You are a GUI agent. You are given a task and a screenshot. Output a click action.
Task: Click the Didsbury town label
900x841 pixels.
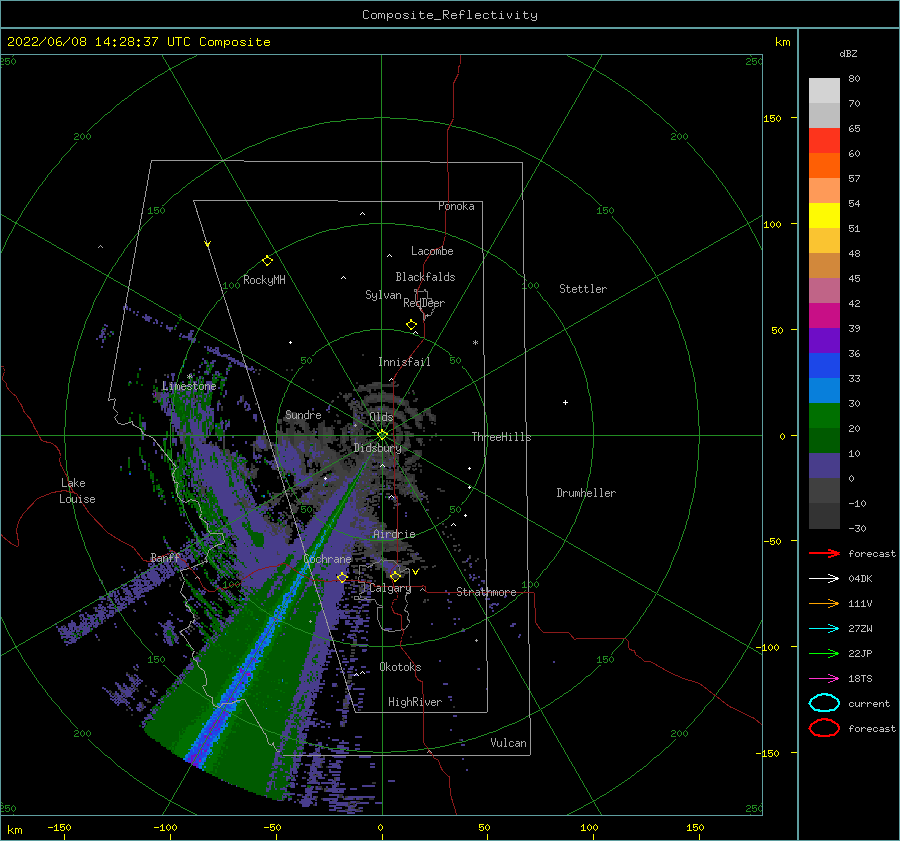[378, 448]
